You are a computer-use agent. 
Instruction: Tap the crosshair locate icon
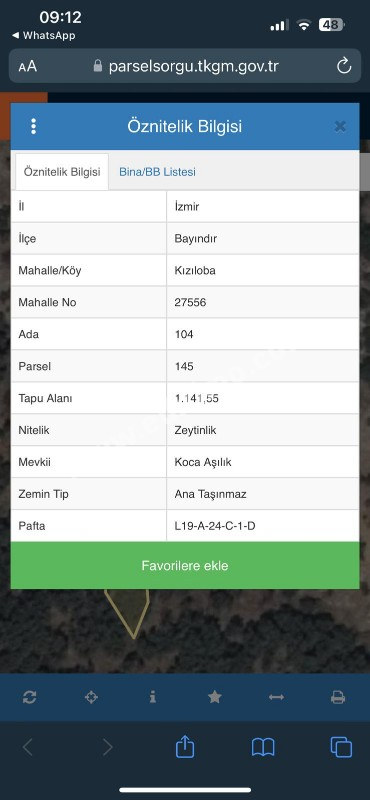tap(91, 697)
